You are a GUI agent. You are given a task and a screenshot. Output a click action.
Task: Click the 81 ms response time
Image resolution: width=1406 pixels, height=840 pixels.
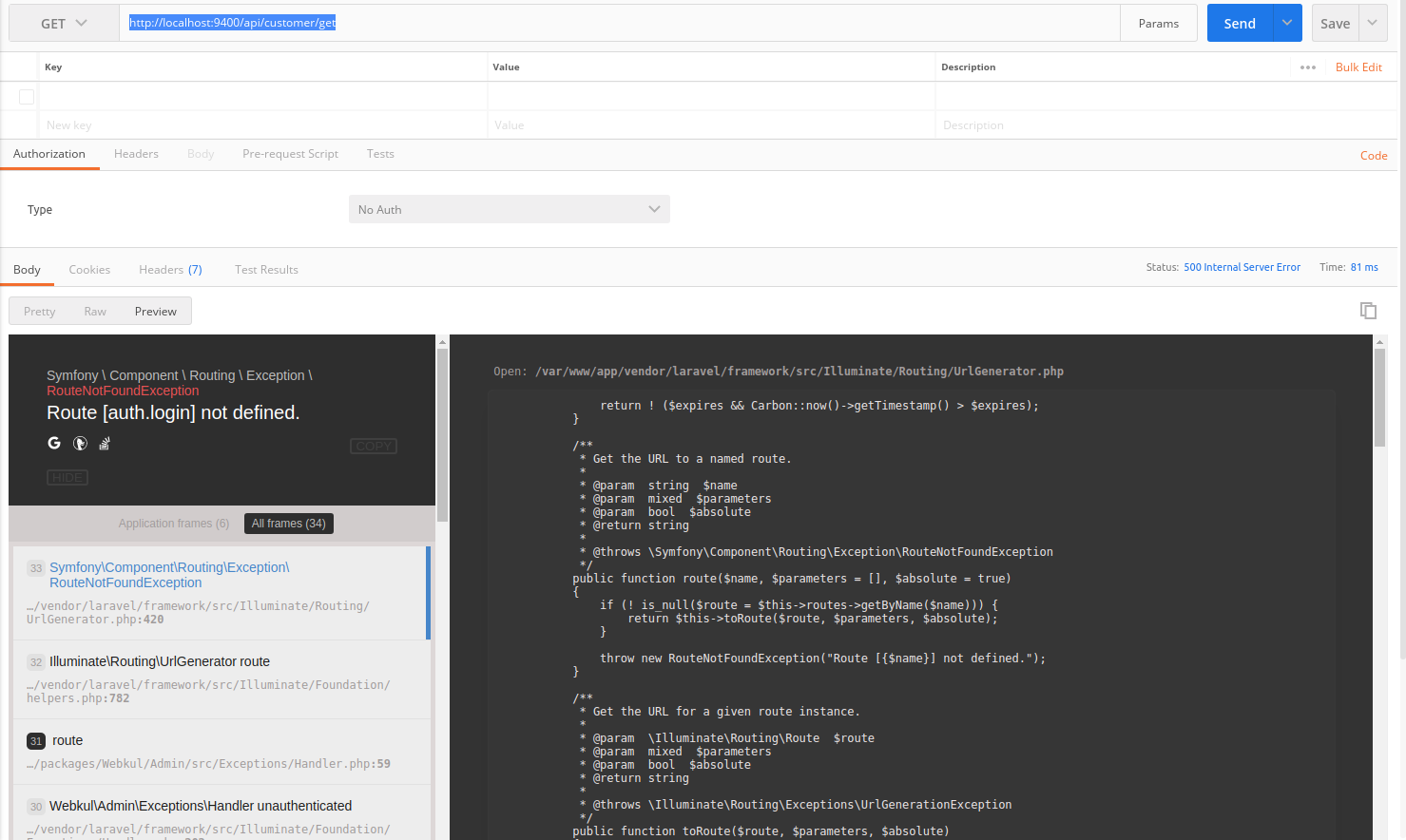pos(1364,268)
